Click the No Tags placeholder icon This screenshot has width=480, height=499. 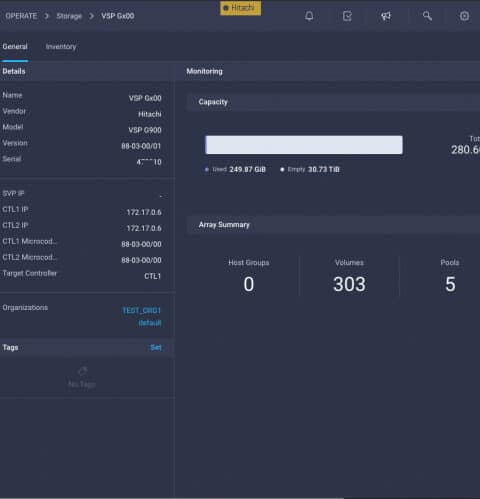[x=82, y=370]
